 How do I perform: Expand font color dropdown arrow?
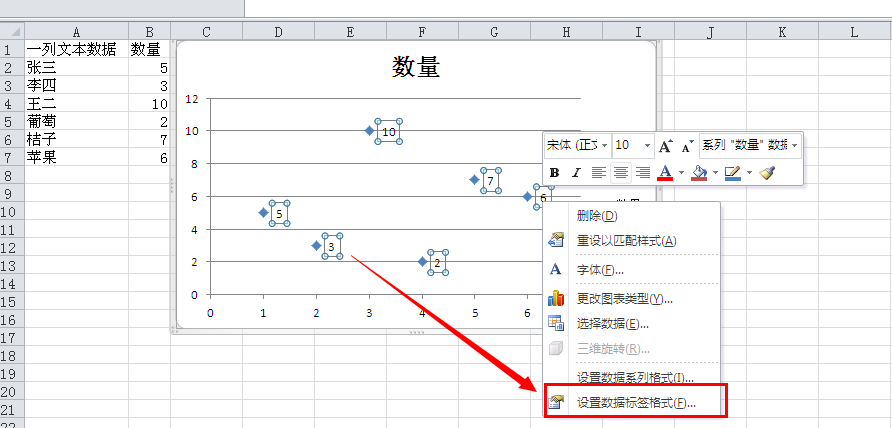[682, 172]
